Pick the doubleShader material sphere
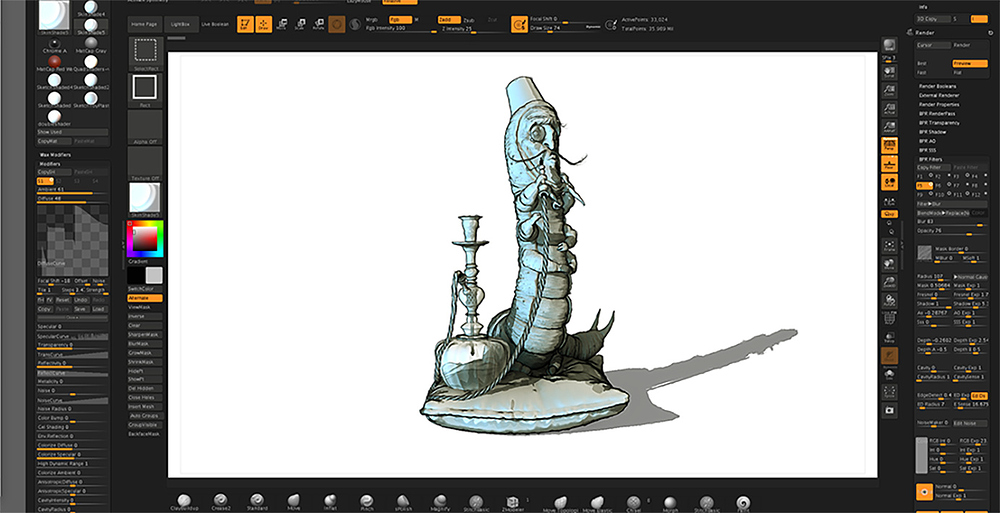Image resolution: width=1000 pixels, height=513 pixels. (x=54, y=117)
